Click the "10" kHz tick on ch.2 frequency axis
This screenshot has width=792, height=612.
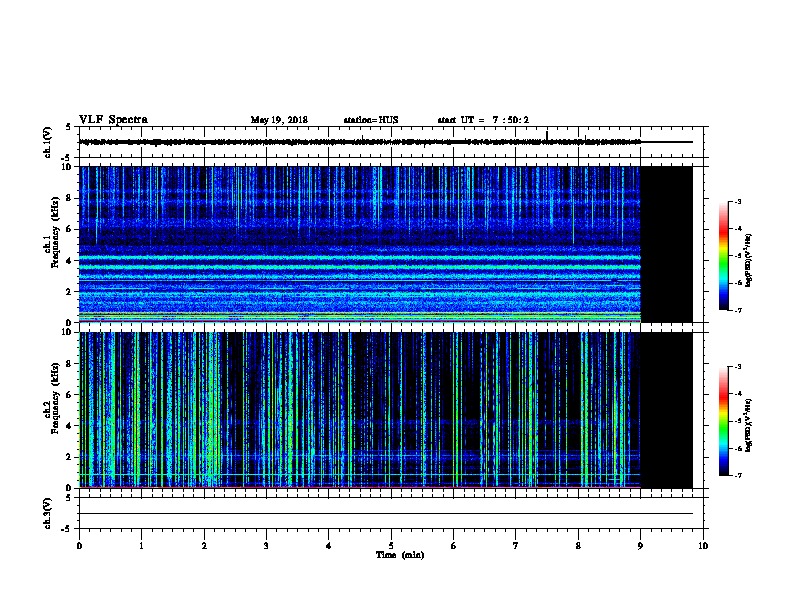coord(68,332)
